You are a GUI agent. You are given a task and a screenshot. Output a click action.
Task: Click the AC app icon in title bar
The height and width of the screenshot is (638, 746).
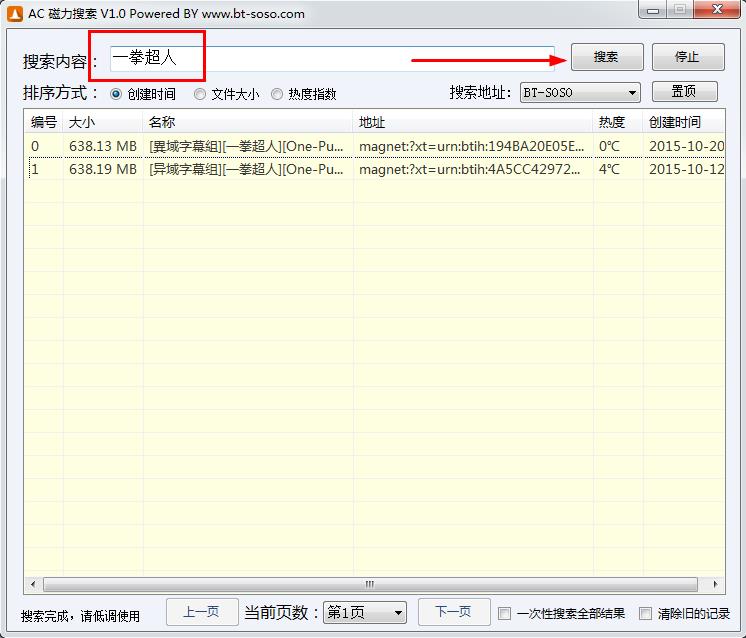pos(14,13)
